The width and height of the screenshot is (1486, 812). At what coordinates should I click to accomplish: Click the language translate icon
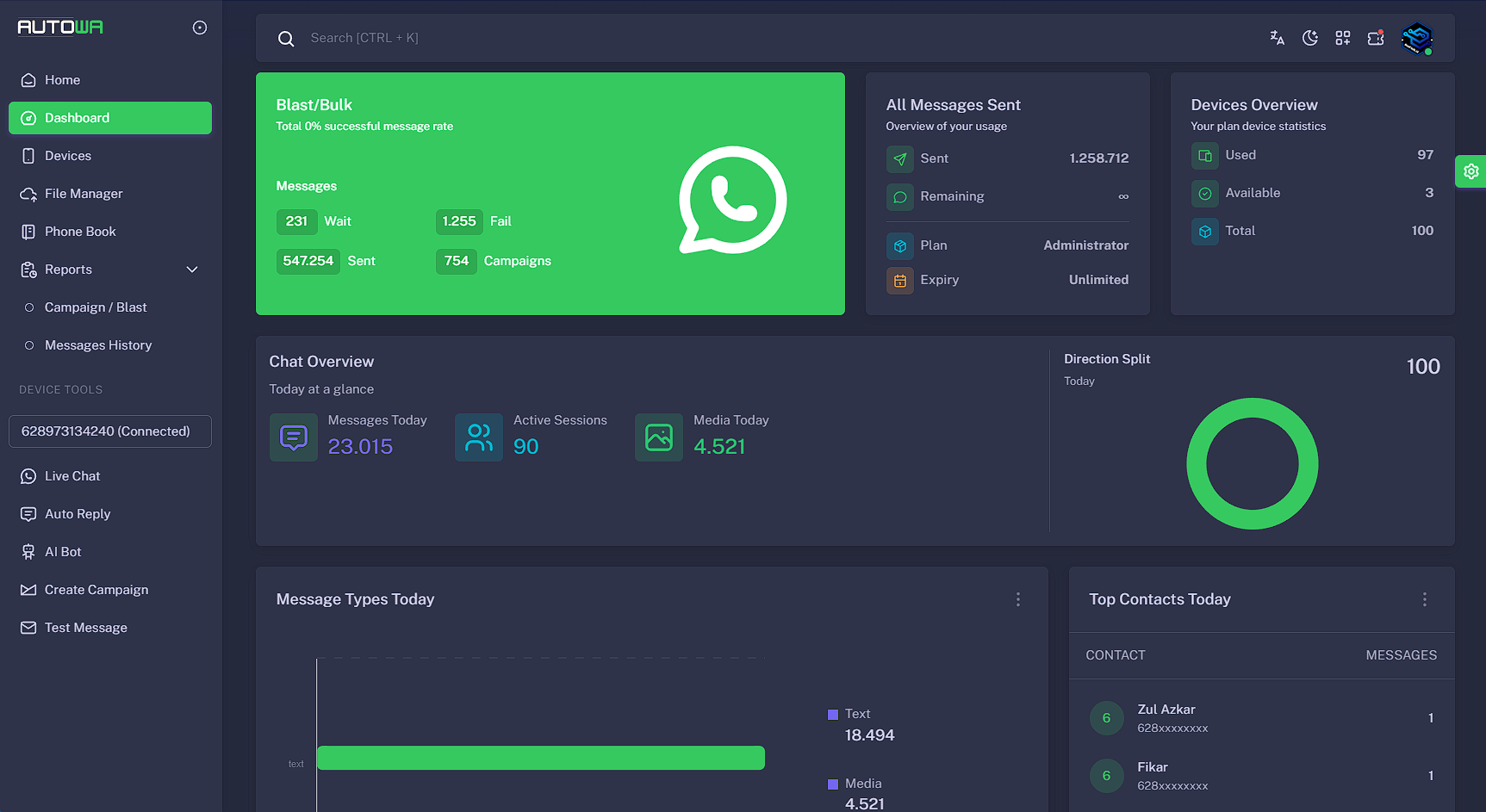click(x=1277, y=38)
